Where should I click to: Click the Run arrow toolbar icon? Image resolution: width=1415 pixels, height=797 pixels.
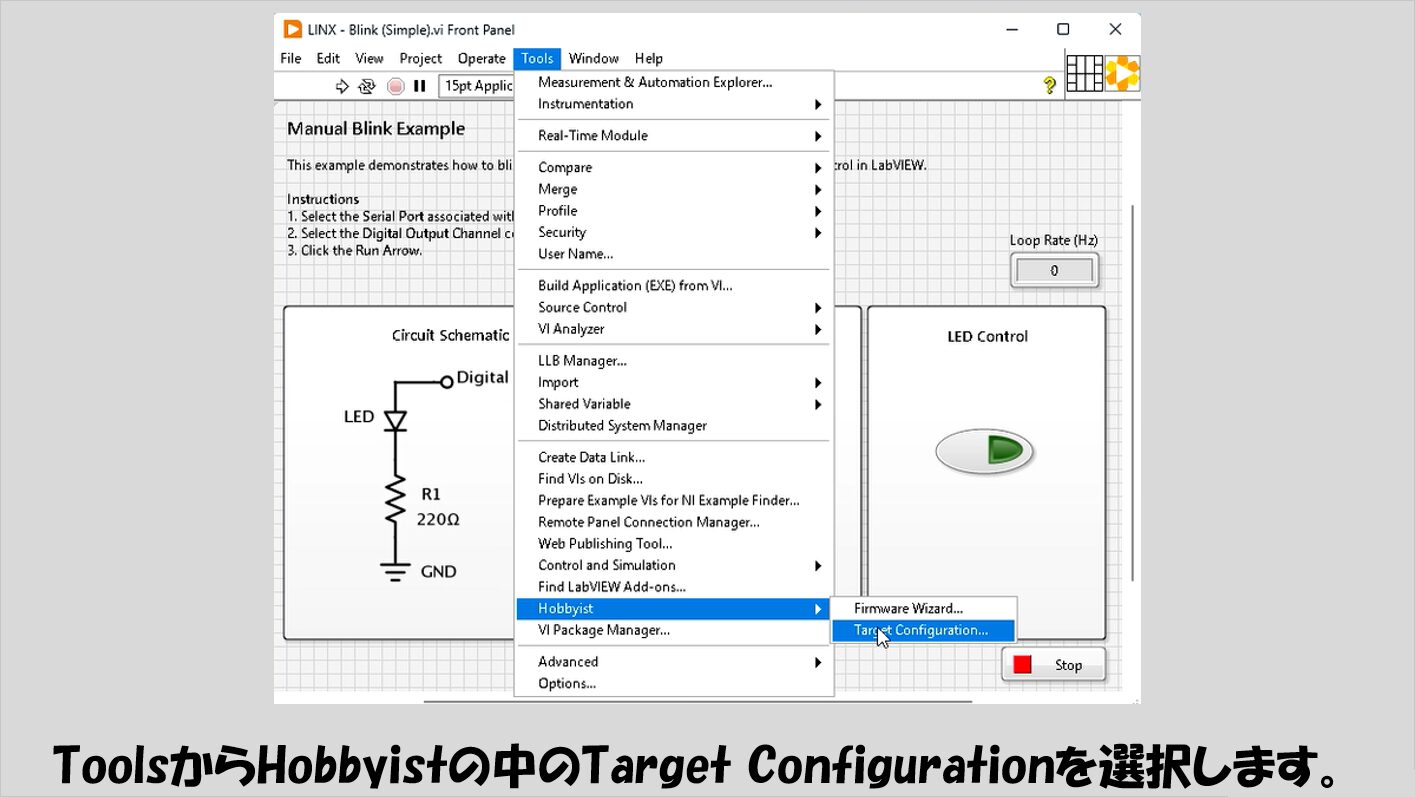pos(342,86)
